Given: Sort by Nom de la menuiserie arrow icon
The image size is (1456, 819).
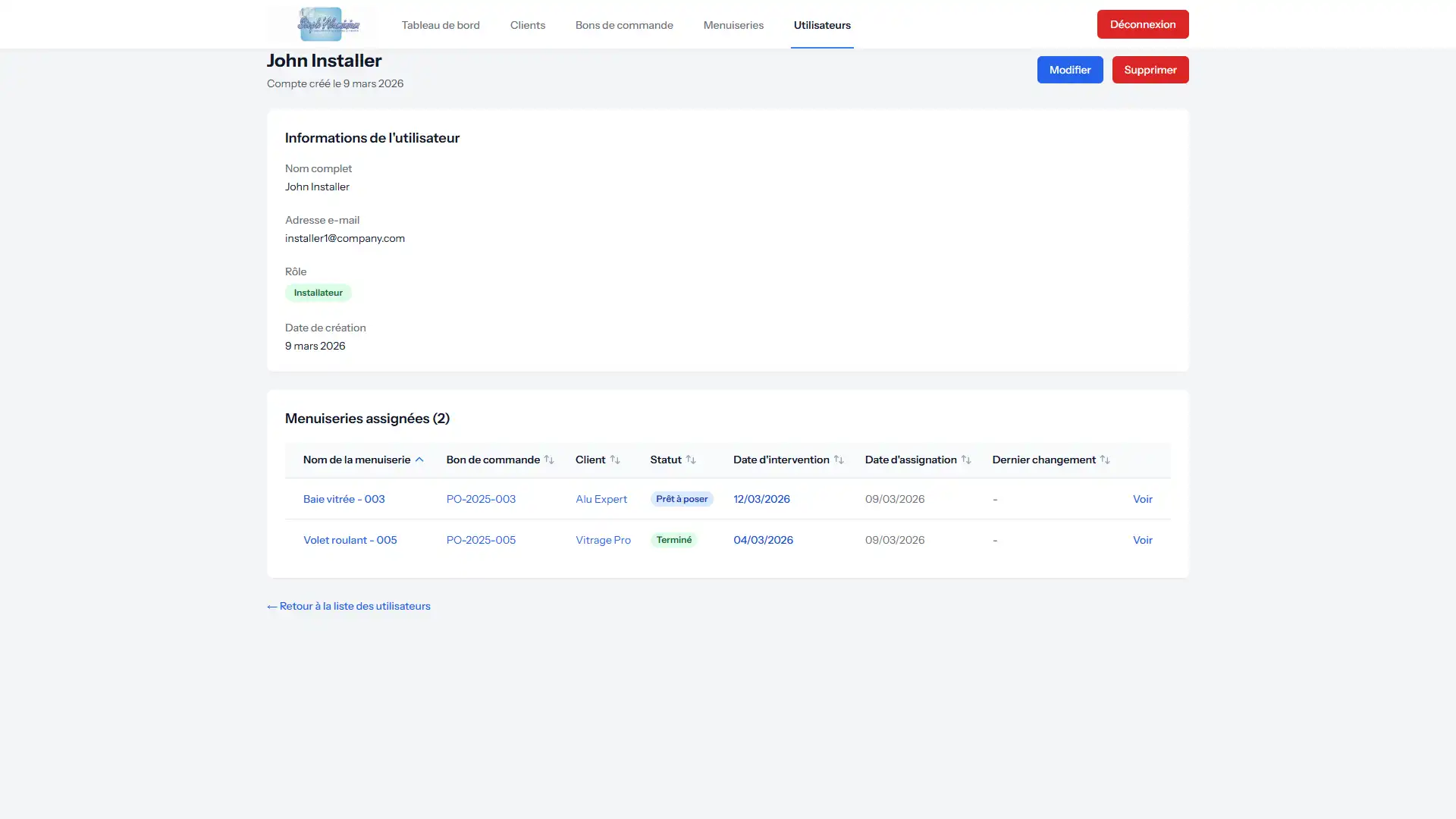Looking at the screenshot, I should 419,460.
